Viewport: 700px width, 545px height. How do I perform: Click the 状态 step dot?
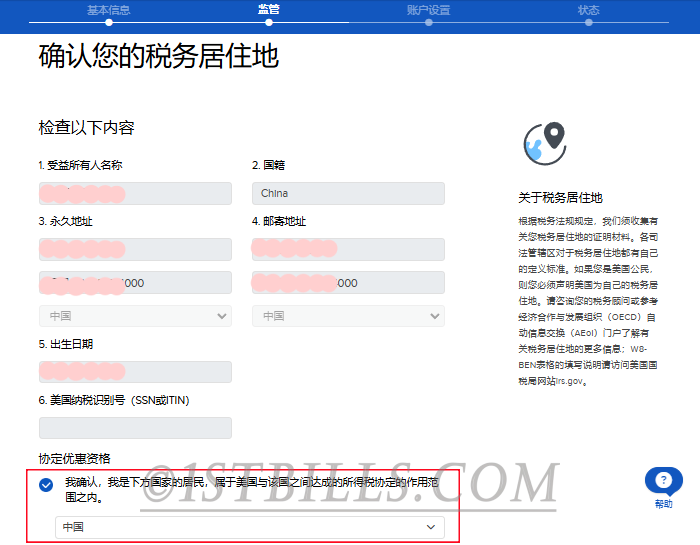(x=588, y=22)
